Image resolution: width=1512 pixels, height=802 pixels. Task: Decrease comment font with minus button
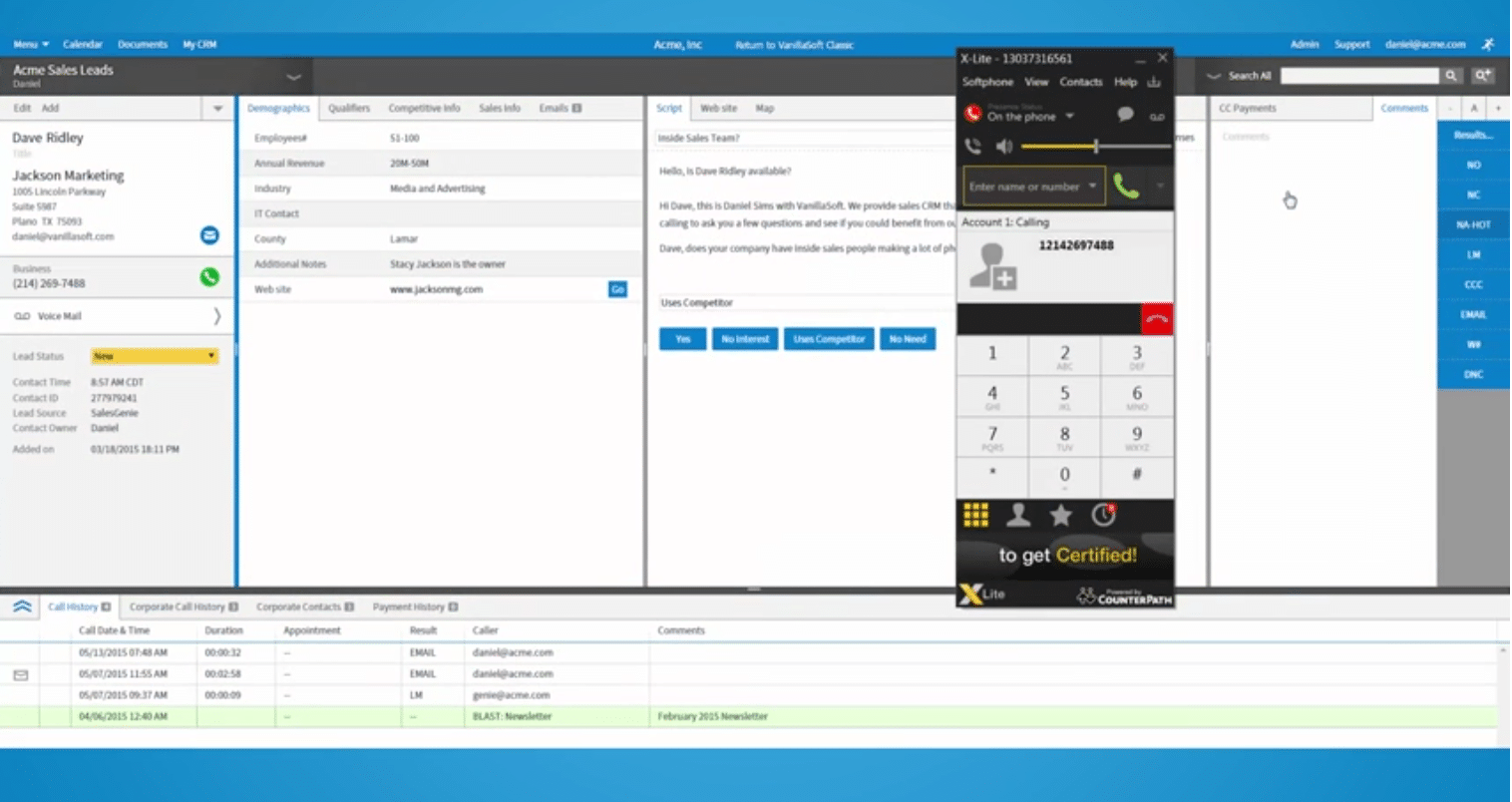tap(1450, 108)
